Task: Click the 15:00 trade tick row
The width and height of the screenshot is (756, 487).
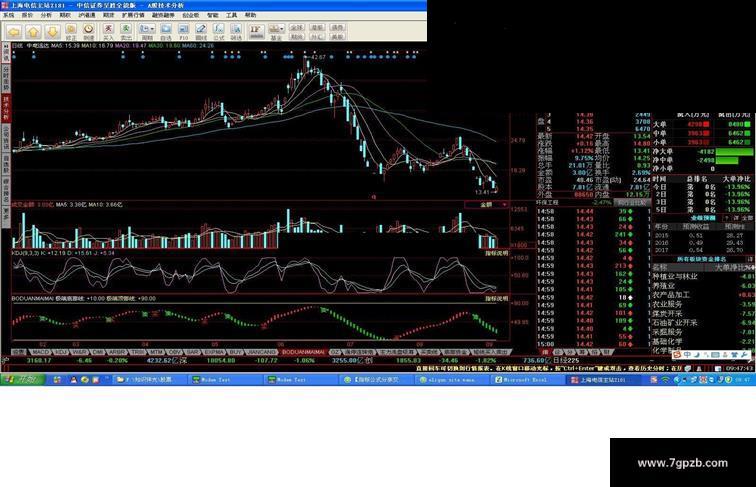Action: pyautogui.click(x=594, y=344)
